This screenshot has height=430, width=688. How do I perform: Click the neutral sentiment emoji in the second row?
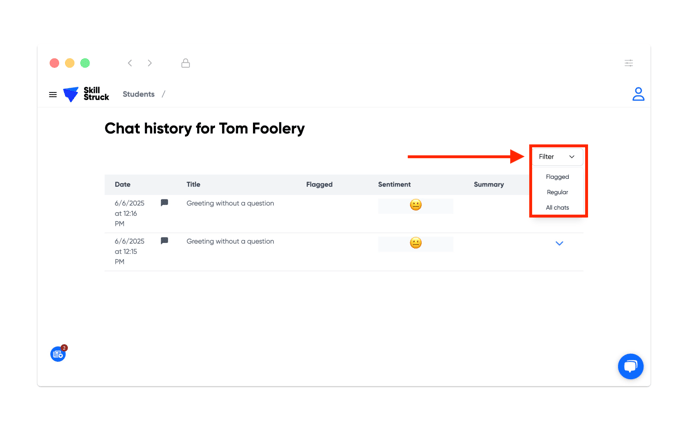click(x=416, y=243)
